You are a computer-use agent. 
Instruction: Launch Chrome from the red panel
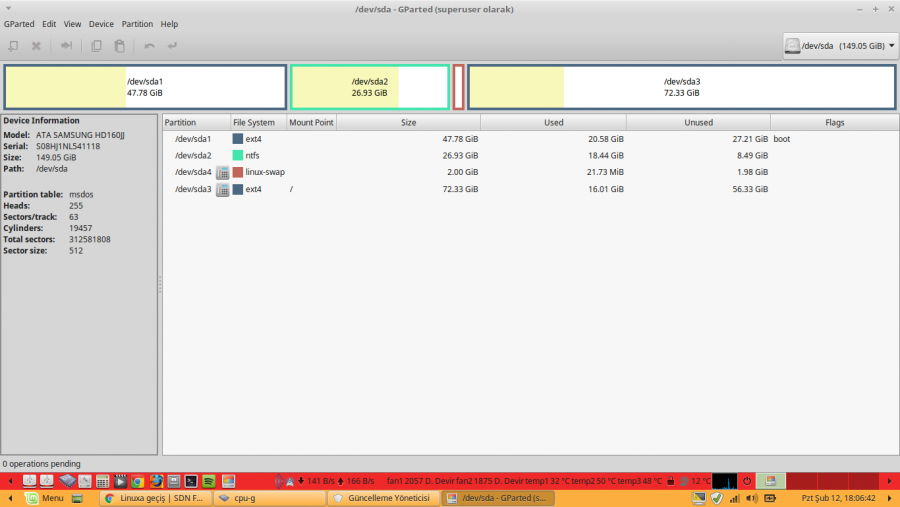pos(138,481)
